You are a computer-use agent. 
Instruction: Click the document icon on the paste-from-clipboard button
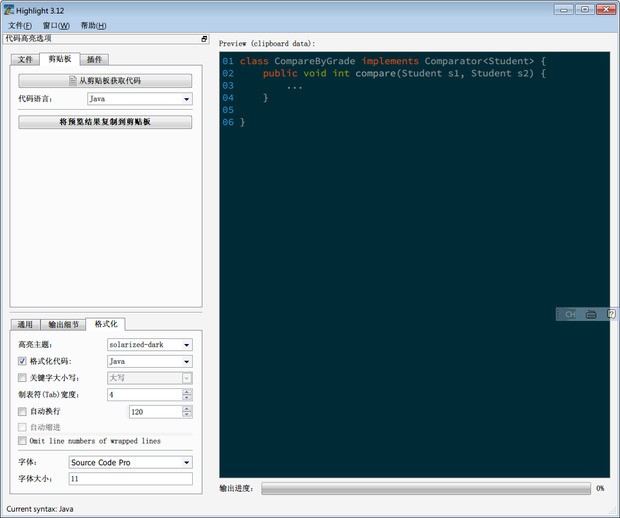click(72, 81)
